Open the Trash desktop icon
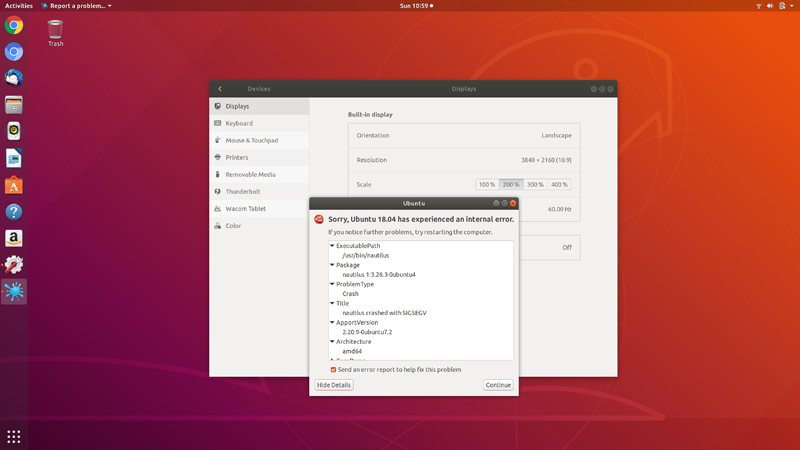The width and height of the screenshot is (800, 450). point(55,33)
